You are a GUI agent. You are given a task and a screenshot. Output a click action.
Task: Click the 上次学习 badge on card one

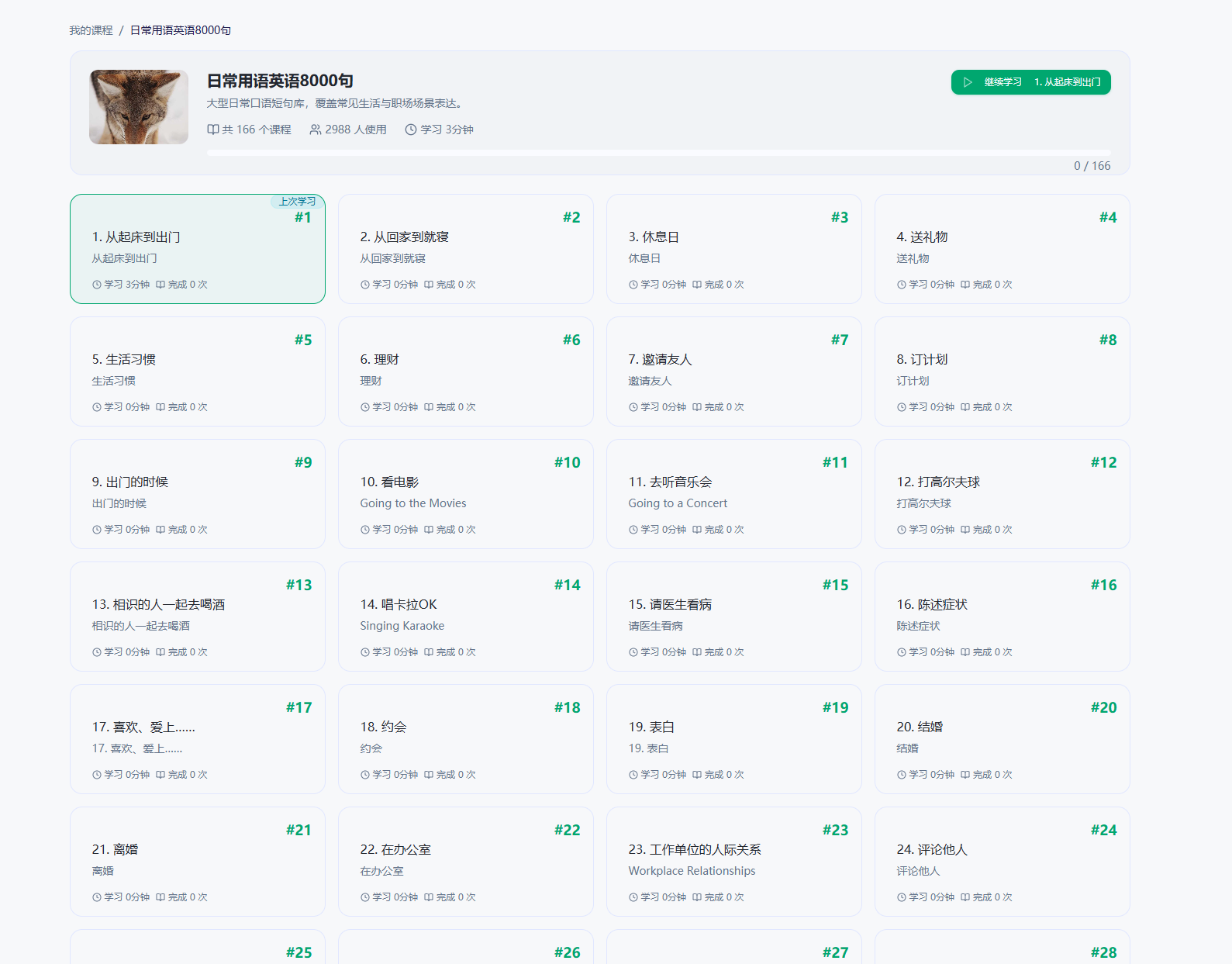297,202
